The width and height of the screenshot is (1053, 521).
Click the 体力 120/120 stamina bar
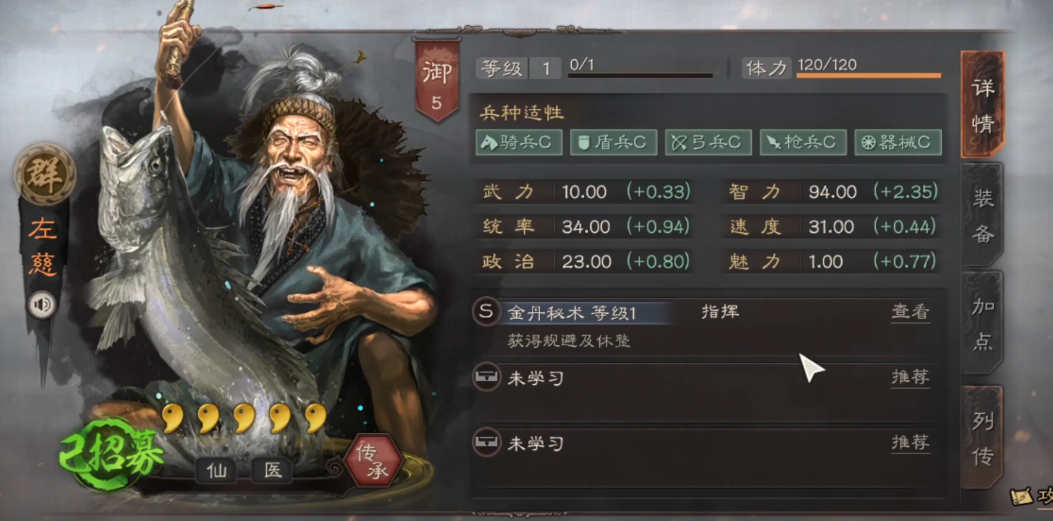pos(868,75)
